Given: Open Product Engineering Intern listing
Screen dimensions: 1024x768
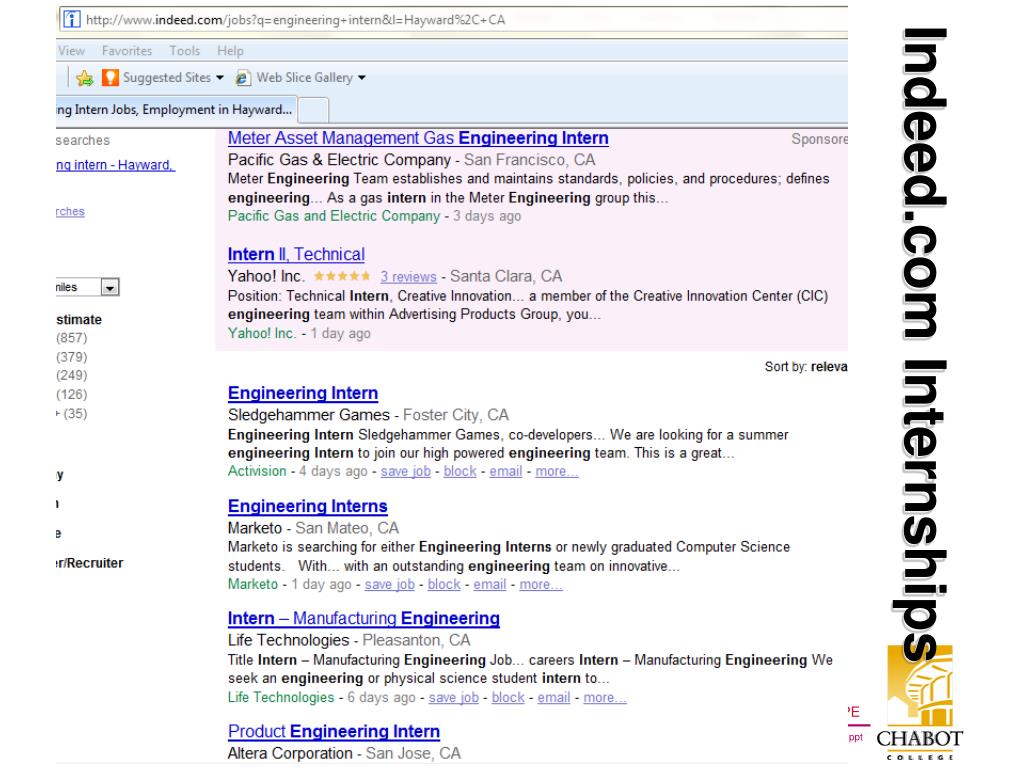Looking at the screenshot, I should pos(334,731).
